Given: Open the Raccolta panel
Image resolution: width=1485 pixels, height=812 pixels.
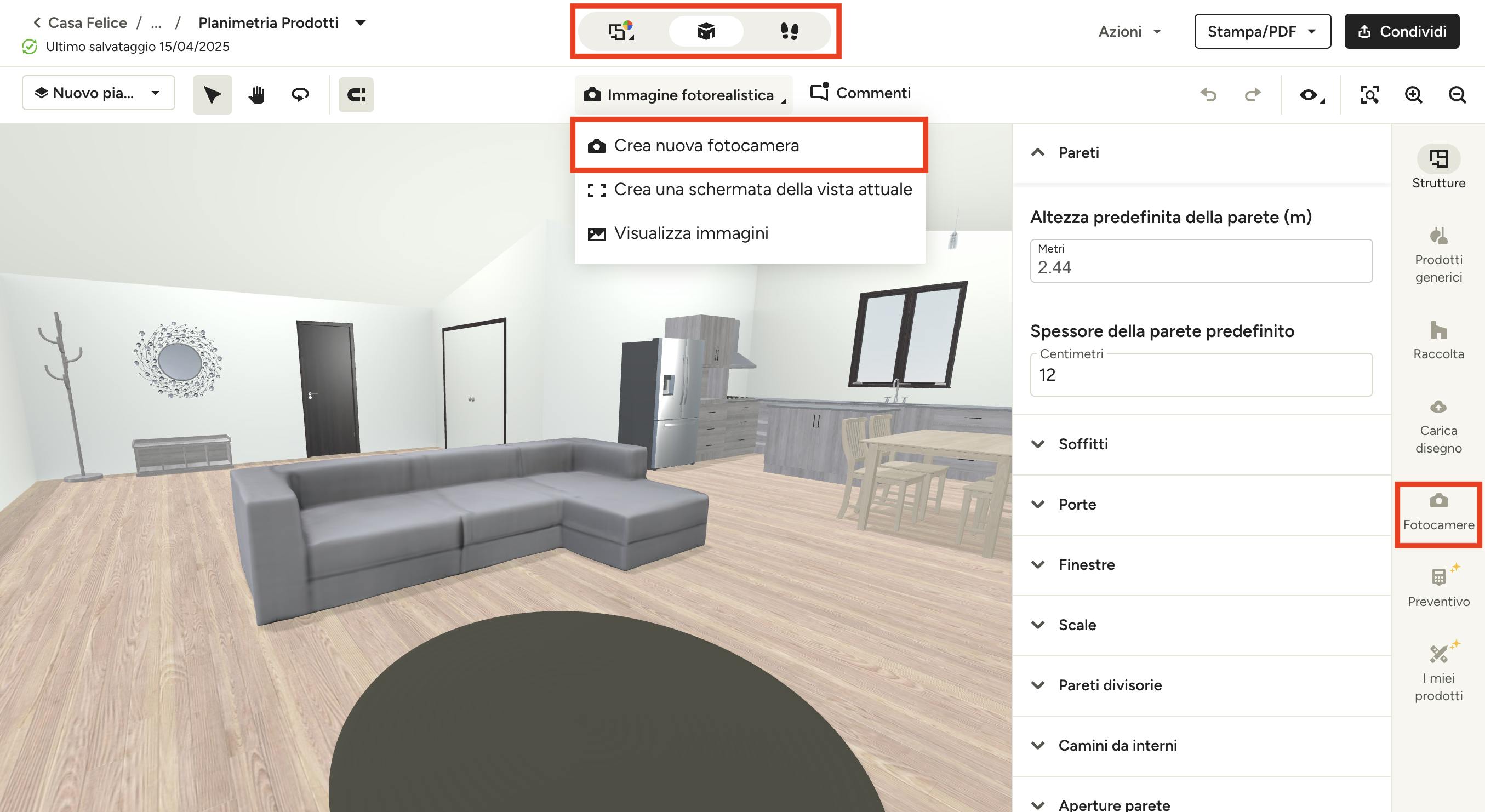Looking at the screenshot, I should [x=1438, y=341].
